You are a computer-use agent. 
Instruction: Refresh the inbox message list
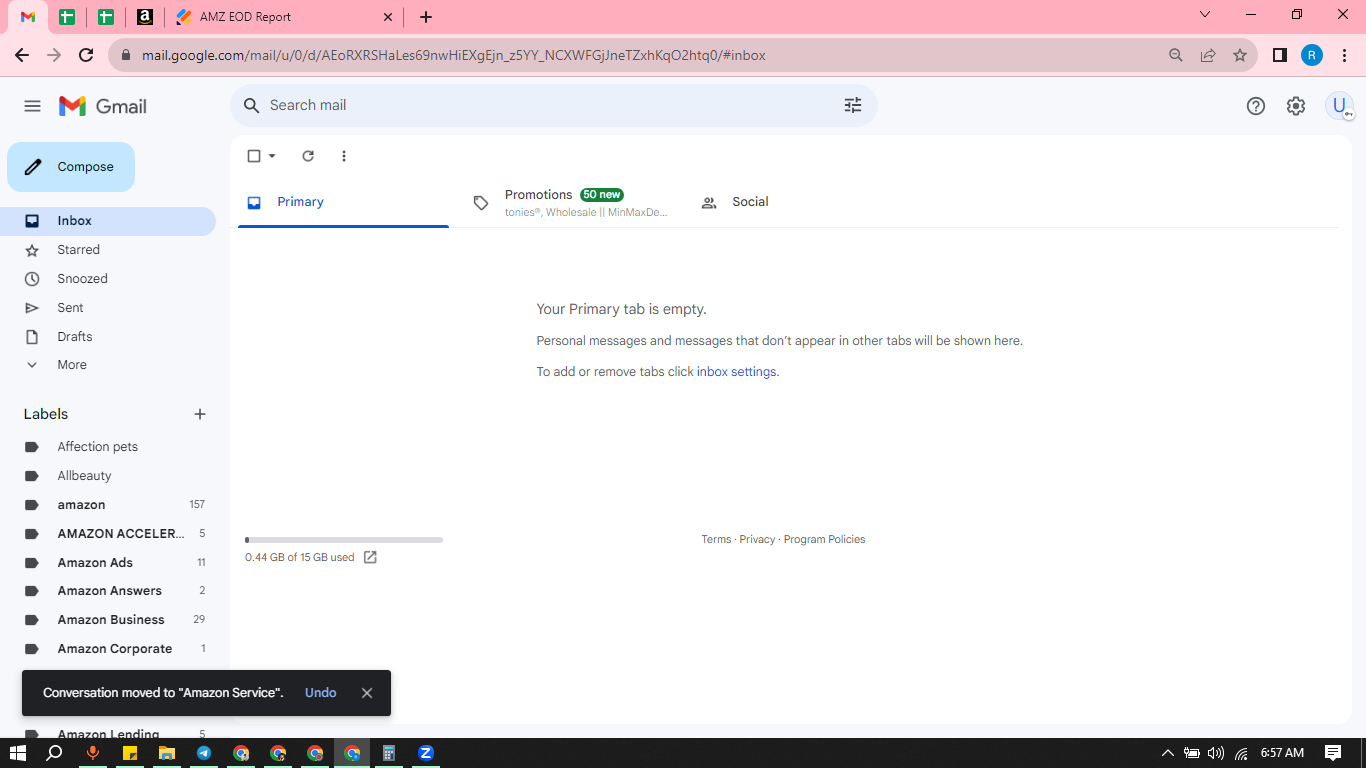point(308,156)
